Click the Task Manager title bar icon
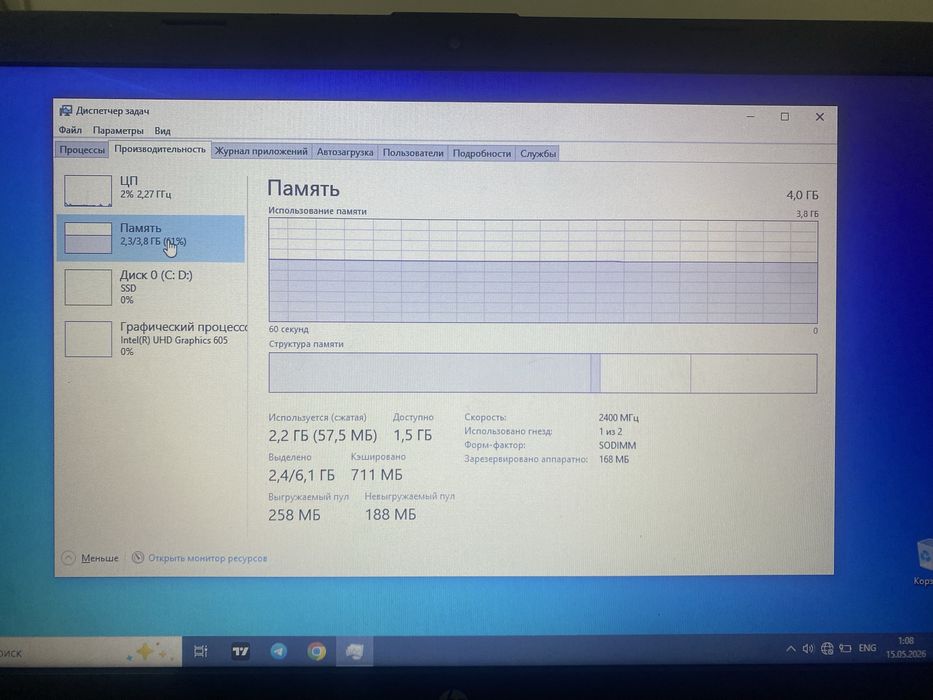Image resolution: width=933 pixels, height=700 pixels. [x=65, y=111]
